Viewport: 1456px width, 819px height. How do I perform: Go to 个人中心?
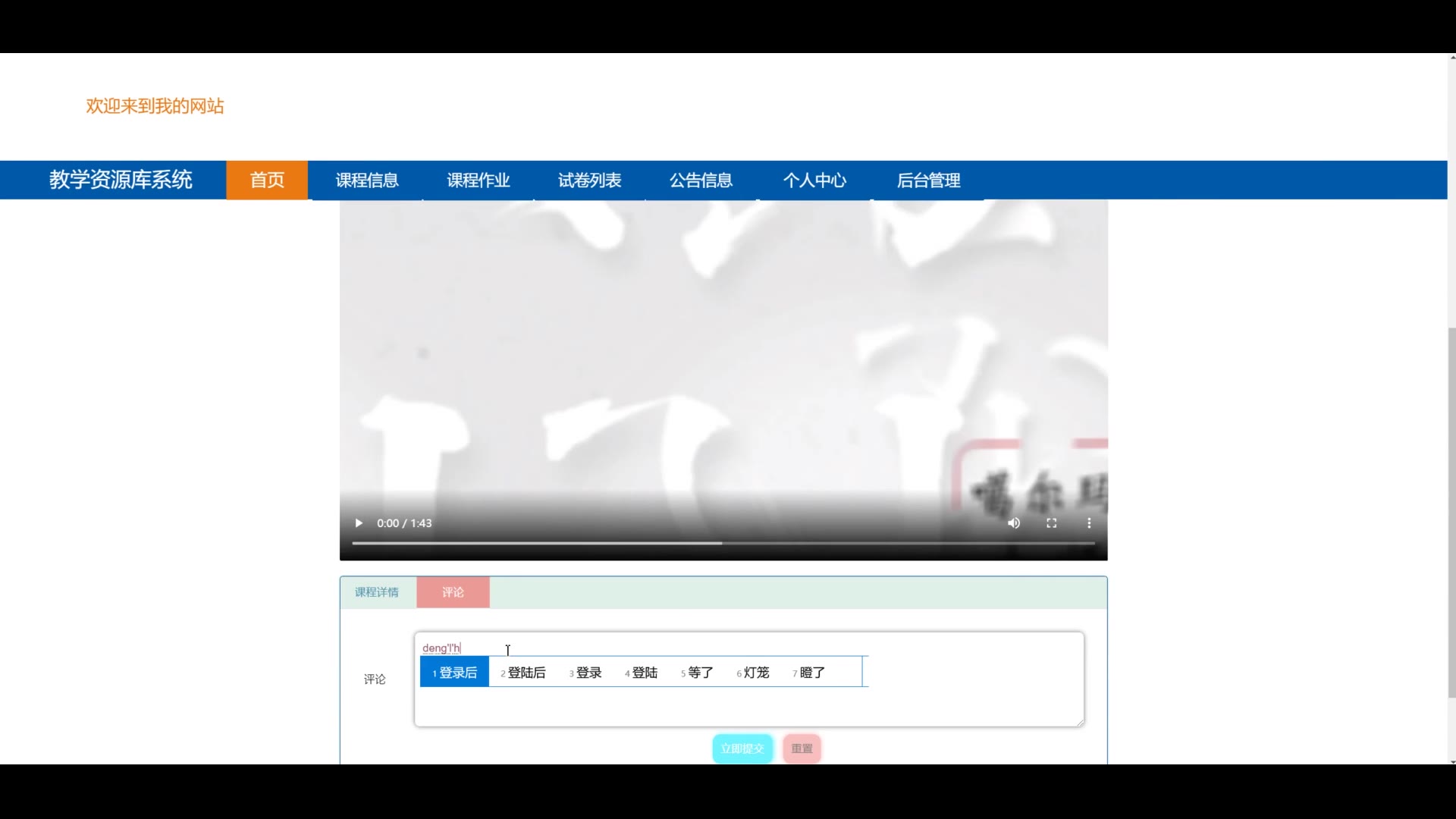point(814,180)
